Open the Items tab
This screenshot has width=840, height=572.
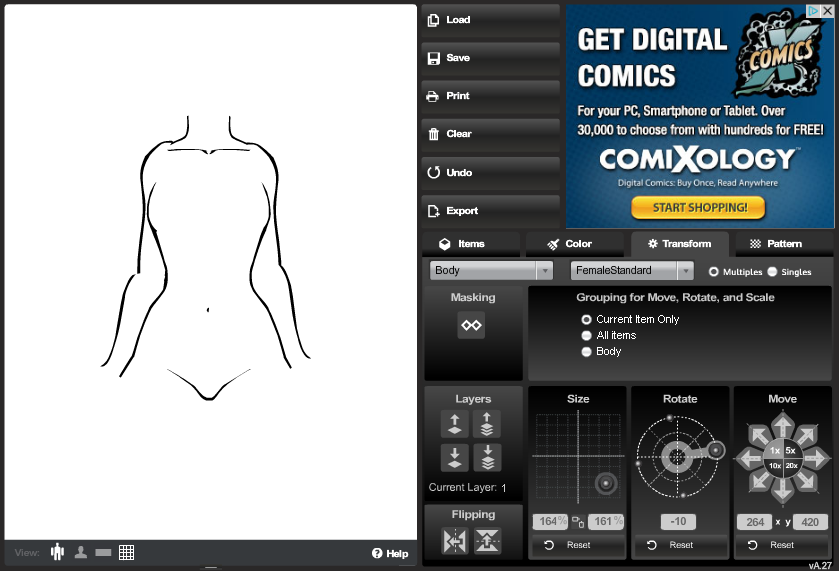470,244
